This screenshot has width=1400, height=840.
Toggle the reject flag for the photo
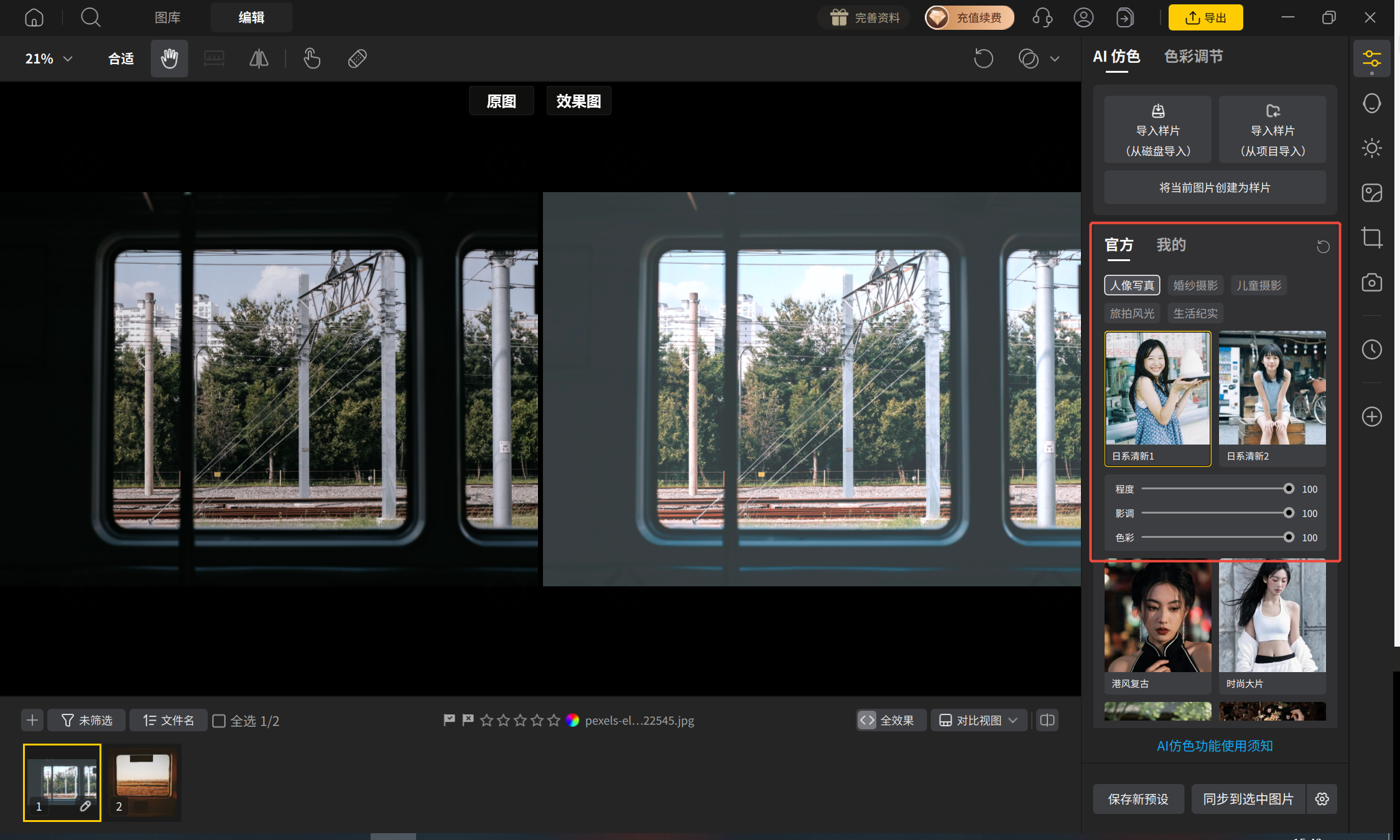(468, 720)
